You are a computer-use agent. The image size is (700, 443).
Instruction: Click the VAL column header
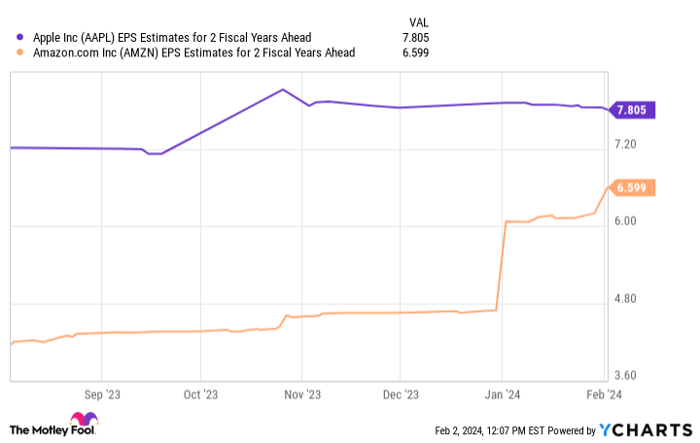[420, 21]
